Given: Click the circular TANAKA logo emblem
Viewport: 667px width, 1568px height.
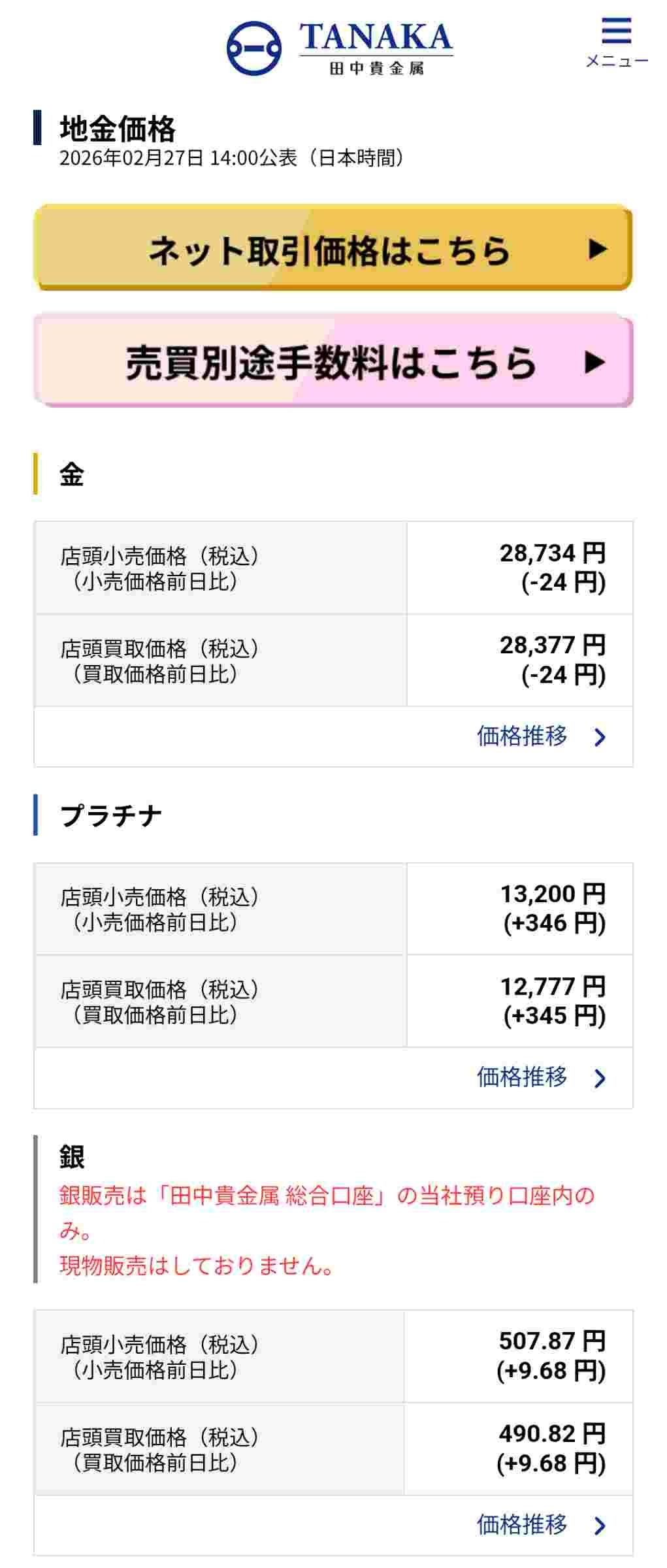Looking at the screenshot, I should (254, 48).
